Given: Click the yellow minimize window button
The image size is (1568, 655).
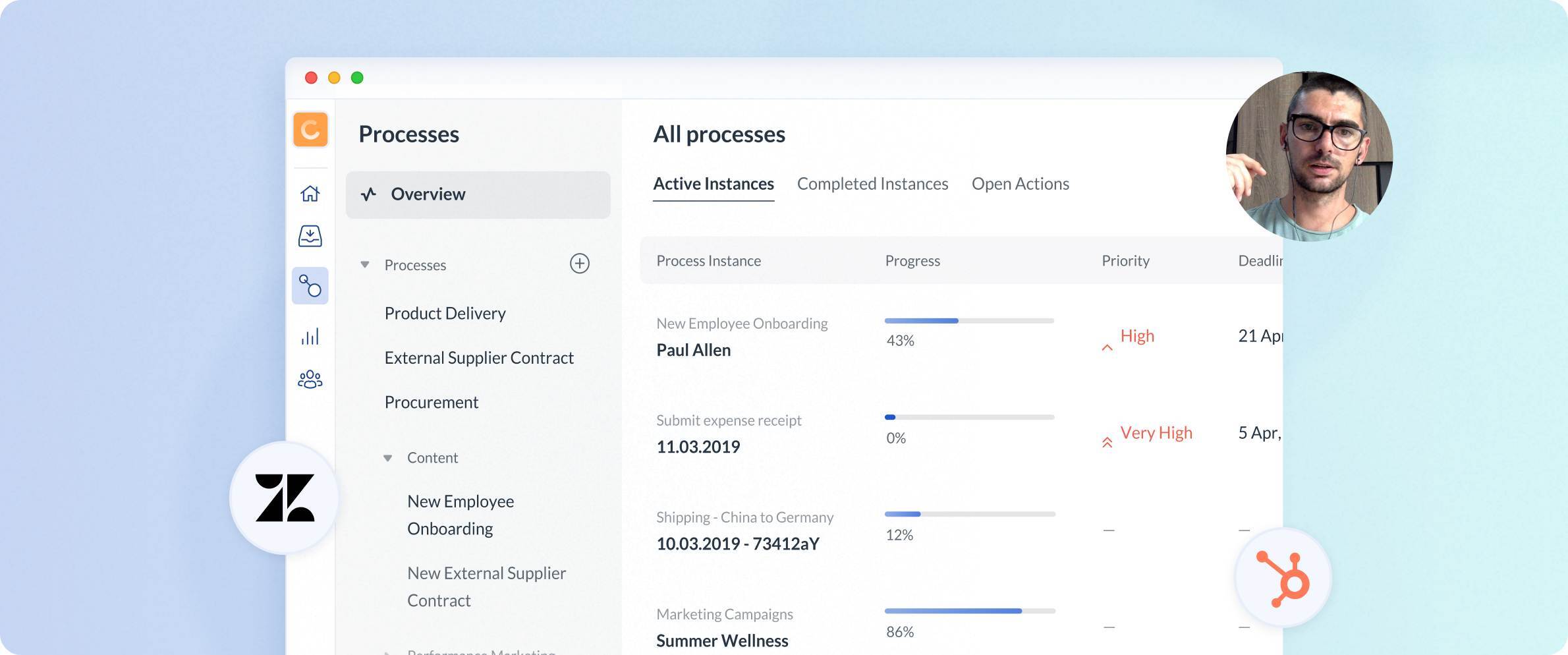Looking at the screenshot, I should pos(334,78).
